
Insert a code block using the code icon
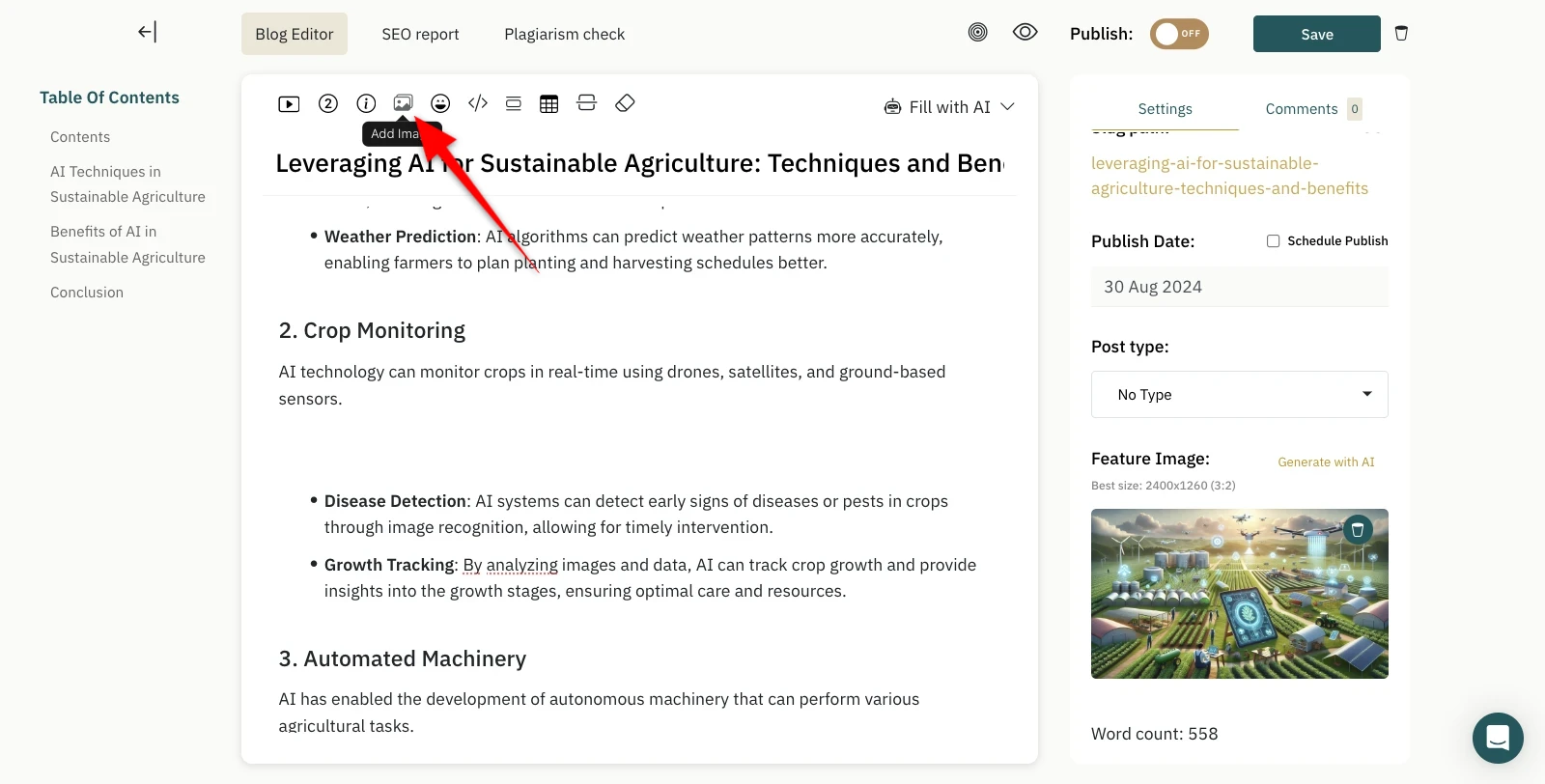478,103
